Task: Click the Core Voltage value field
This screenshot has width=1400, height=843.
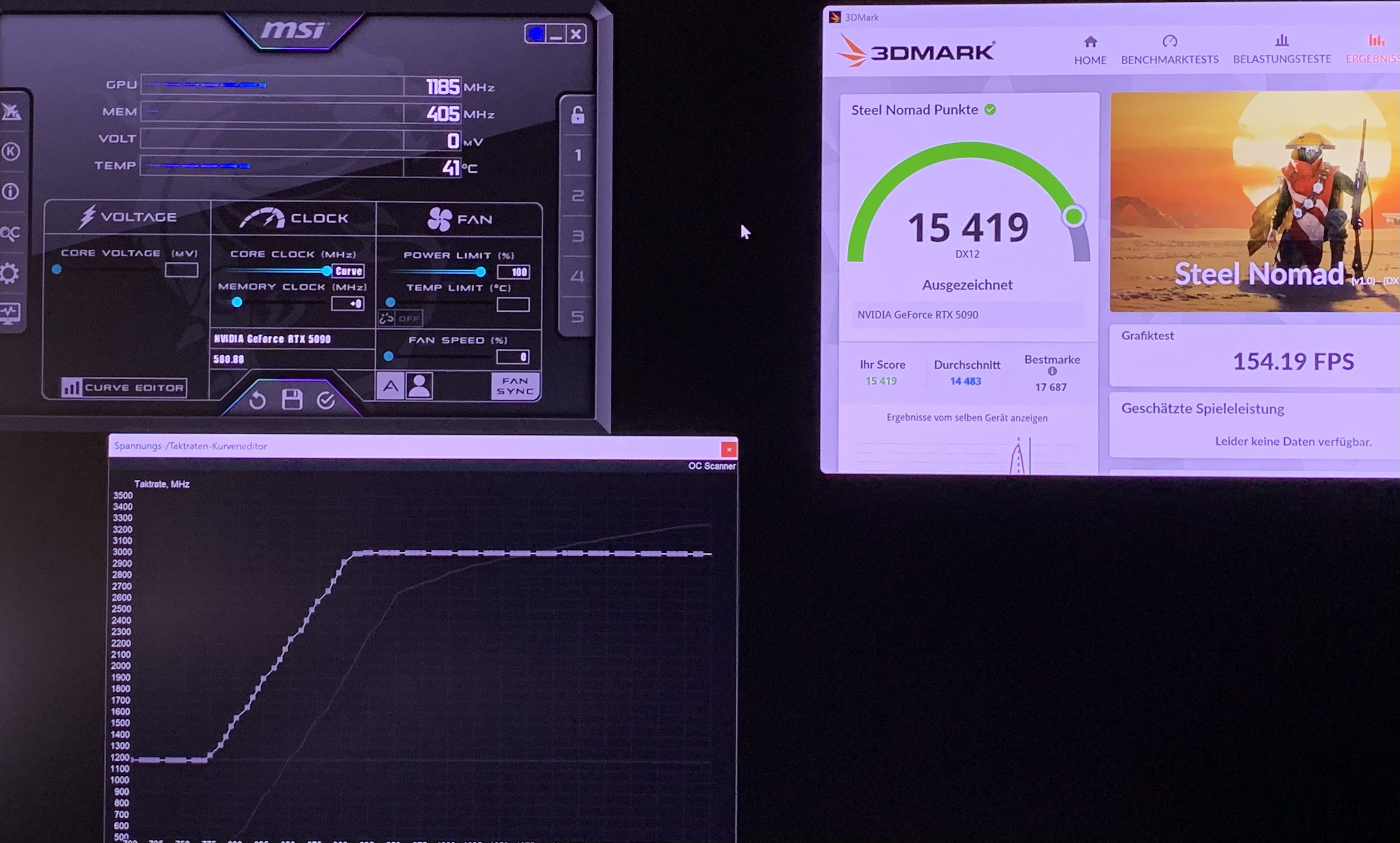Action: tap(182, 270)
